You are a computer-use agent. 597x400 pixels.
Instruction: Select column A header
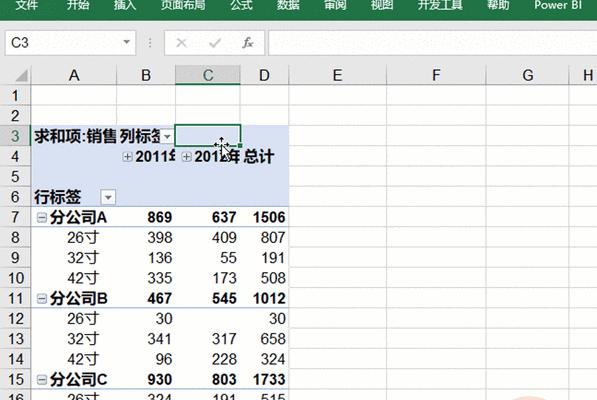pyautogui.click(x=74, y=75)
